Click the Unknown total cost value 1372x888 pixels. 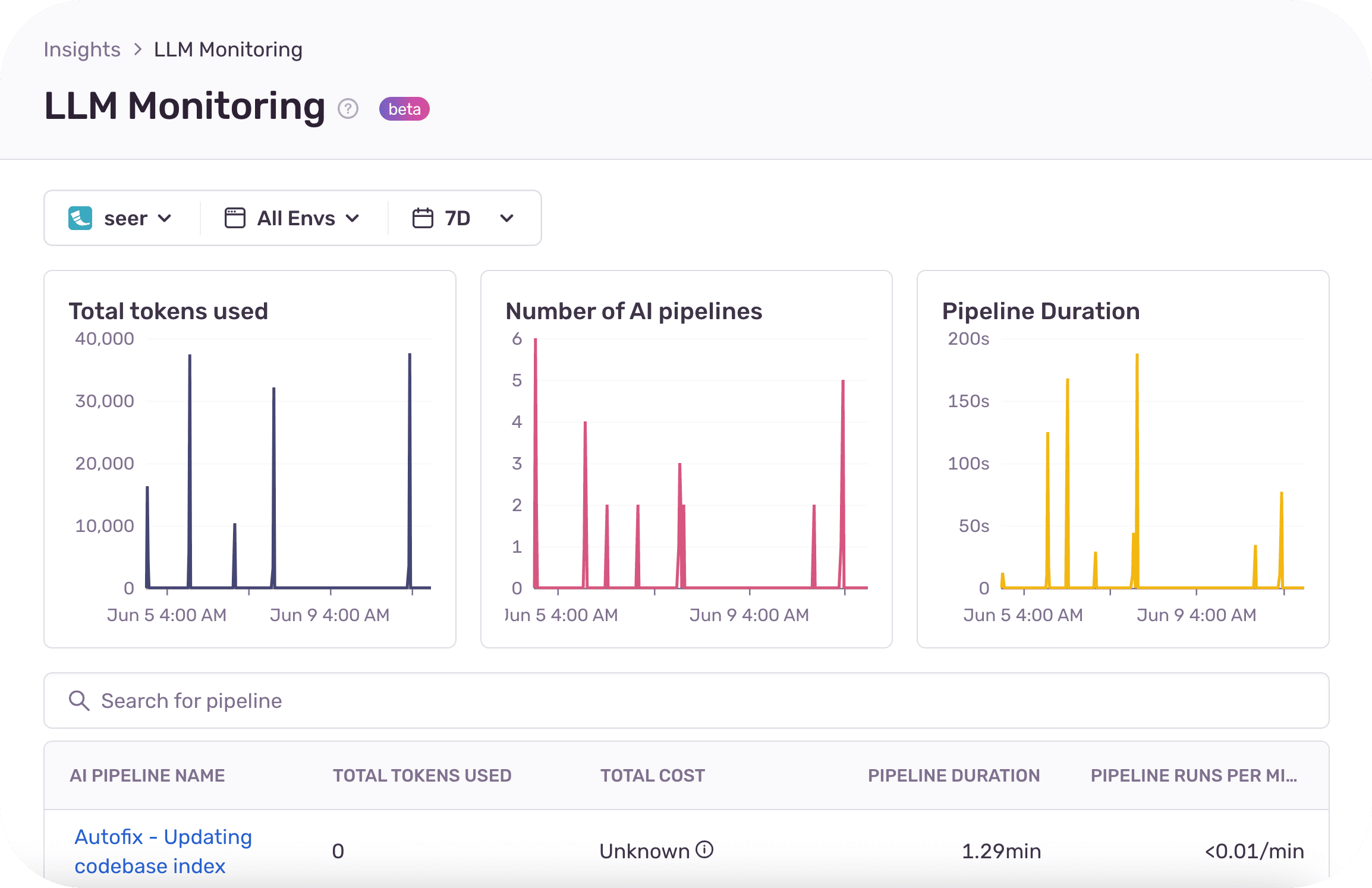click(644, 851)
